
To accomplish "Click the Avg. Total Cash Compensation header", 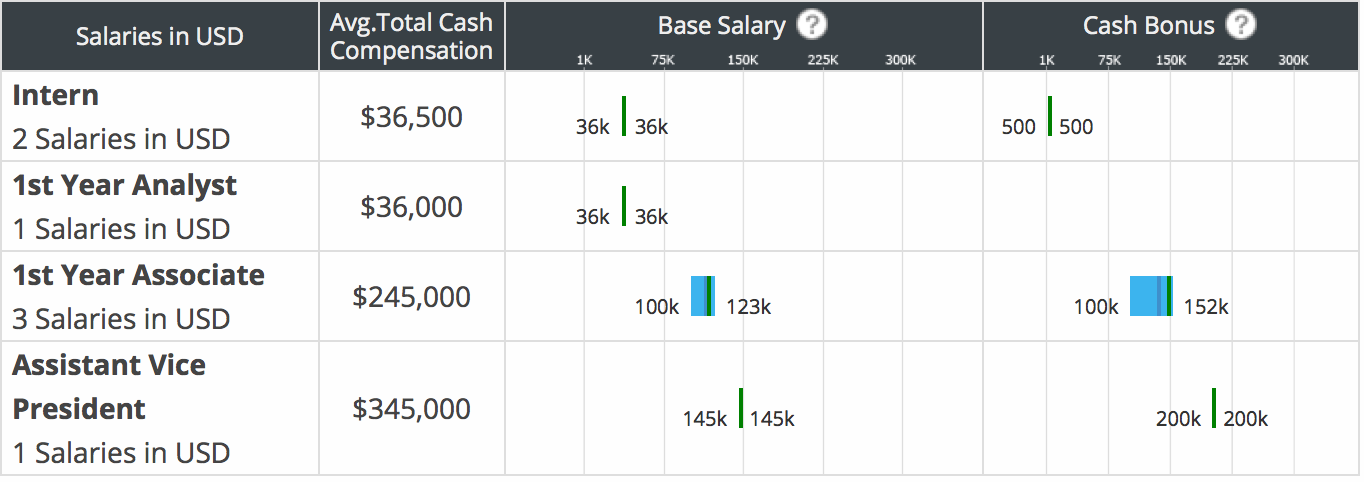I will [412, 36].
